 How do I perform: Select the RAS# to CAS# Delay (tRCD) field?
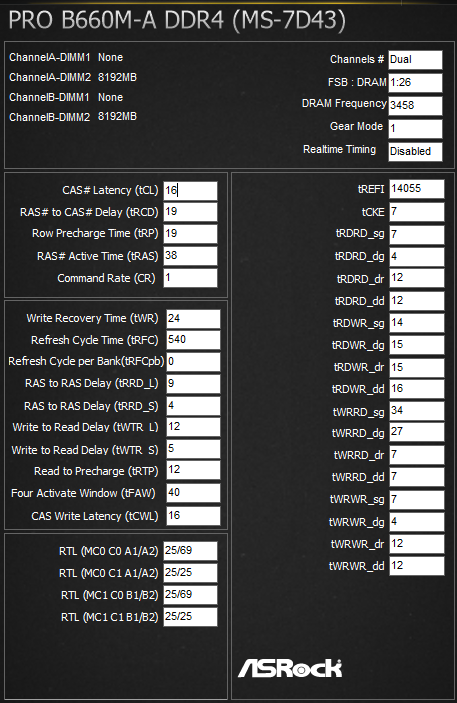pos(190,212)
